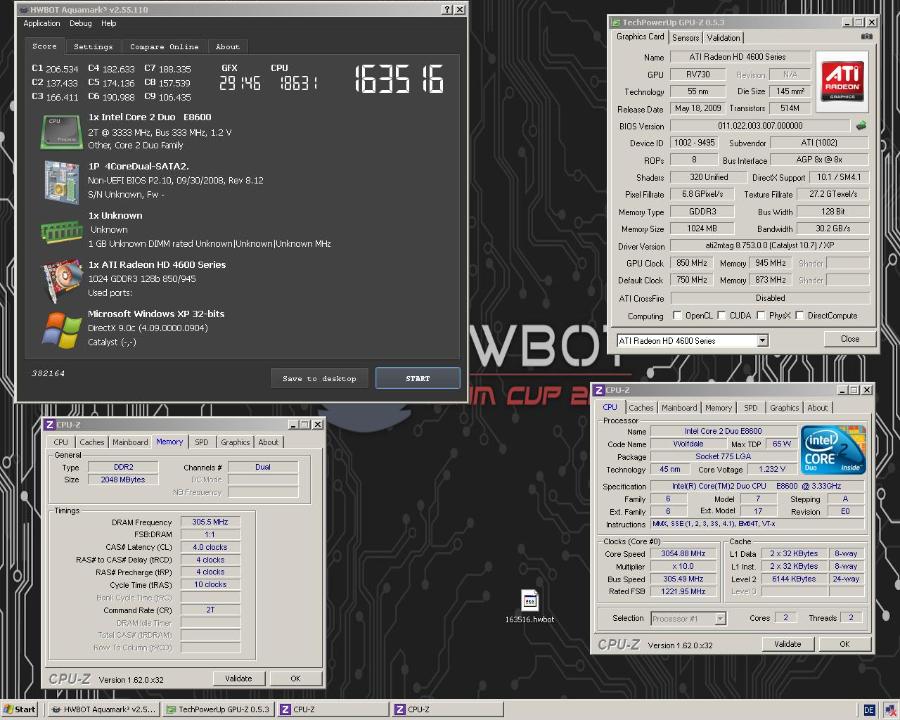Open the Help menu in Aquamark
The height and width of the screenshot is (720, 900).
pos(108,24)
